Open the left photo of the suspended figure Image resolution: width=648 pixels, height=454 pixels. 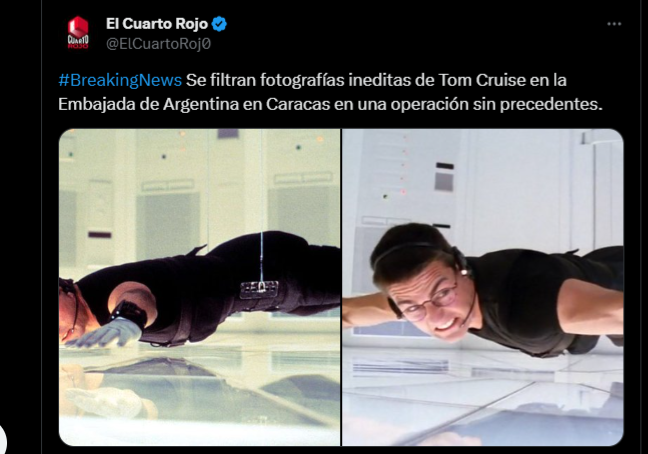coord(200,288)
